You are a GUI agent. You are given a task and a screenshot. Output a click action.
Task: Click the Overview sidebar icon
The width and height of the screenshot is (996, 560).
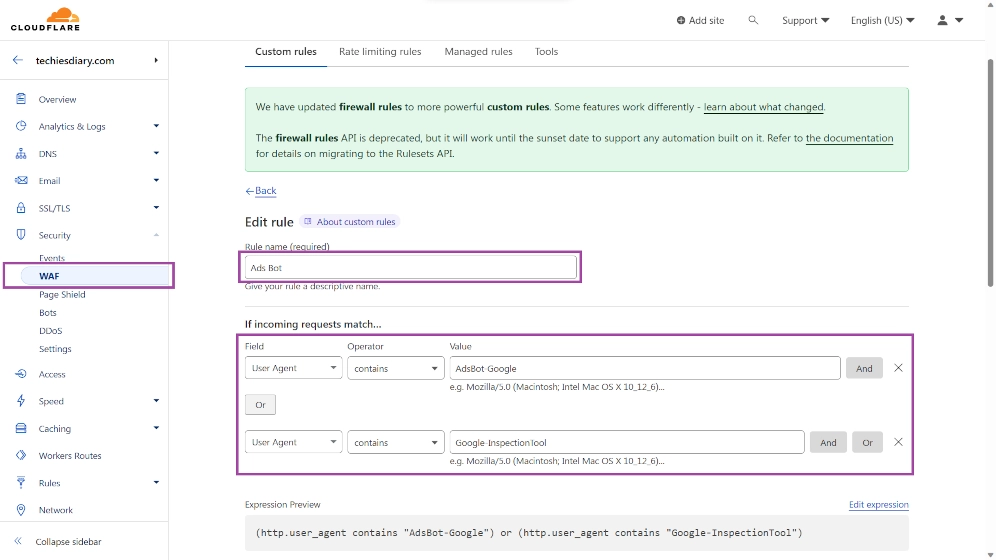[21, 99]
